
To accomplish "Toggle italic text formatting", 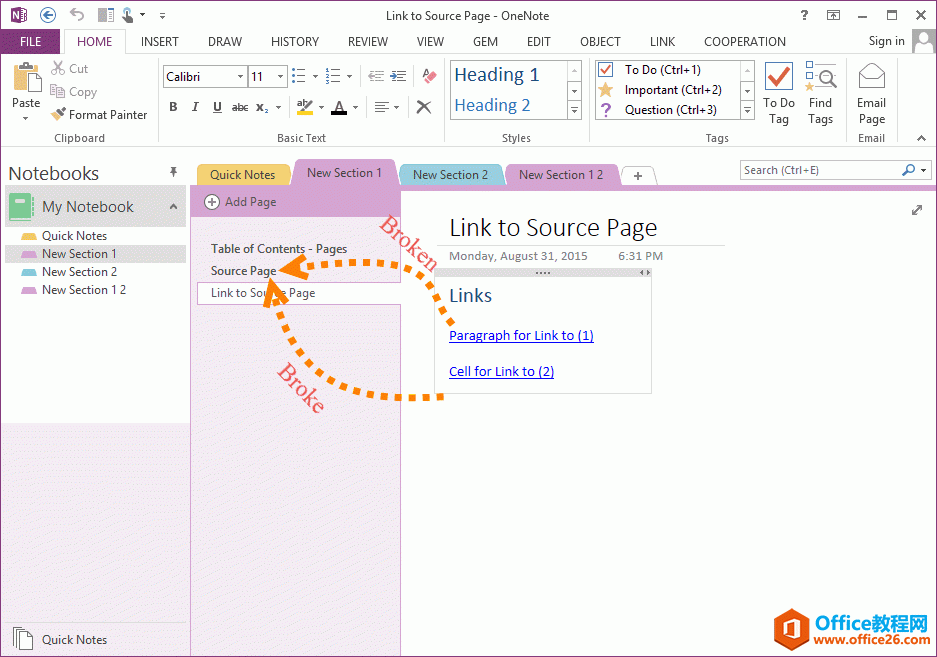I will click(195, 107).
